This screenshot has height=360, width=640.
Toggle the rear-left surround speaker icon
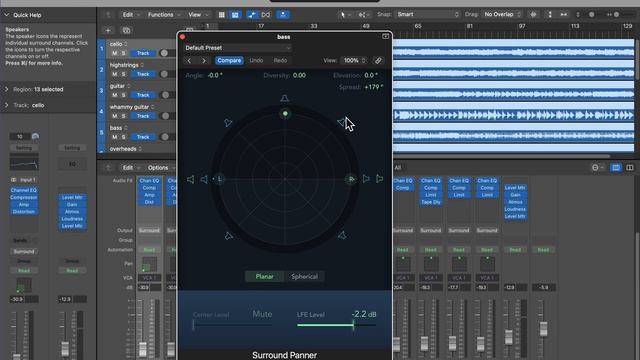229,236
